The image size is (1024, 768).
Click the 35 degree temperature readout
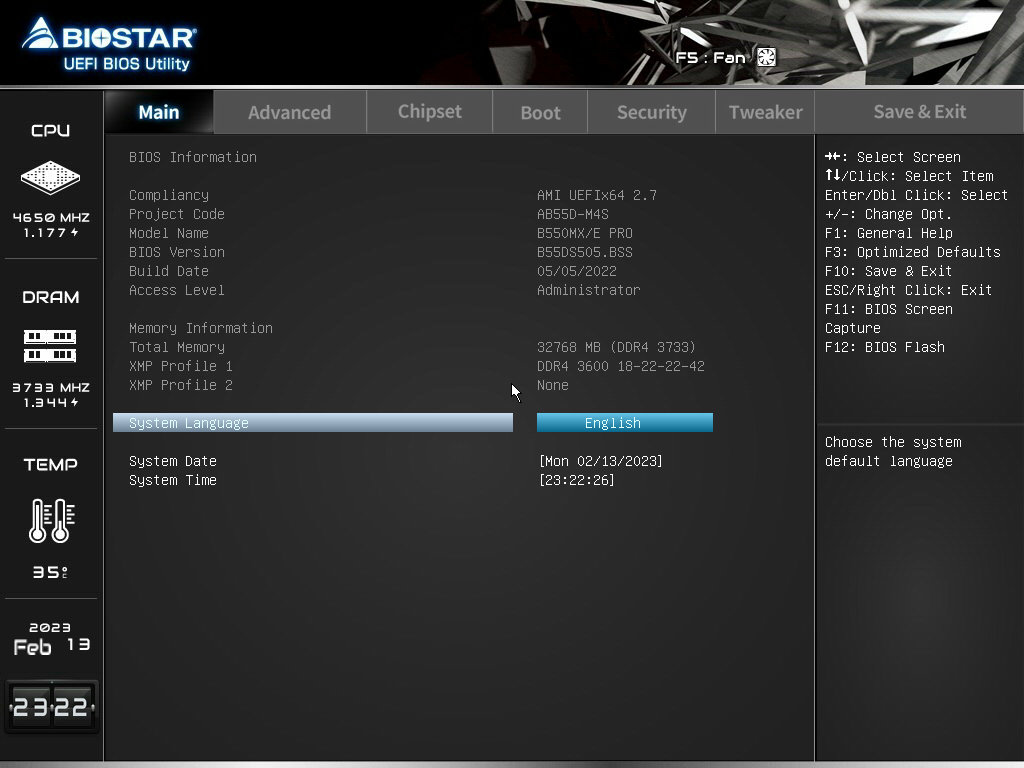[50, 573]
